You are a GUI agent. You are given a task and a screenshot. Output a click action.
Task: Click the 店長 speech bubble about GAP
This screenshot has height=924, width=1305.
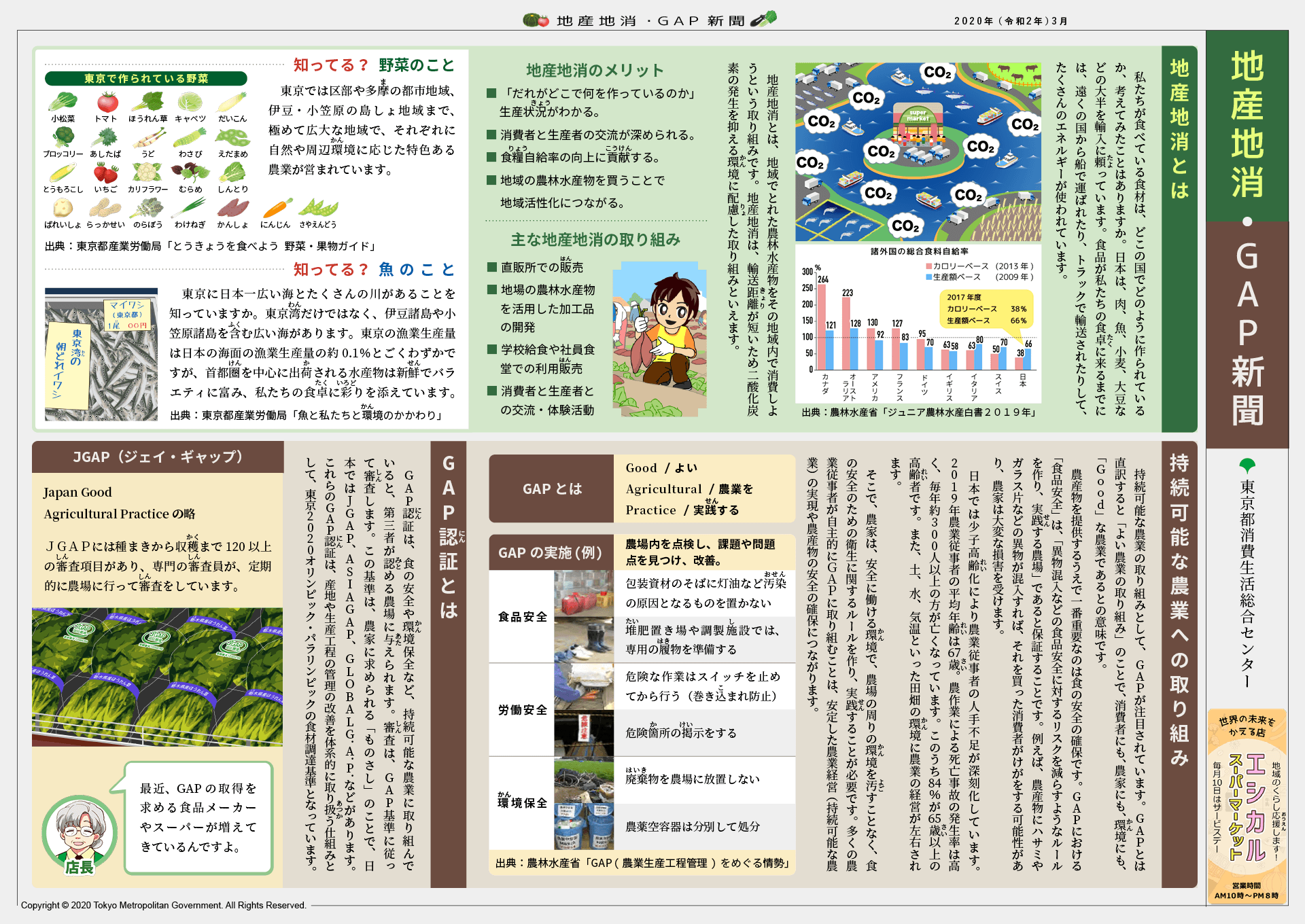198,817
